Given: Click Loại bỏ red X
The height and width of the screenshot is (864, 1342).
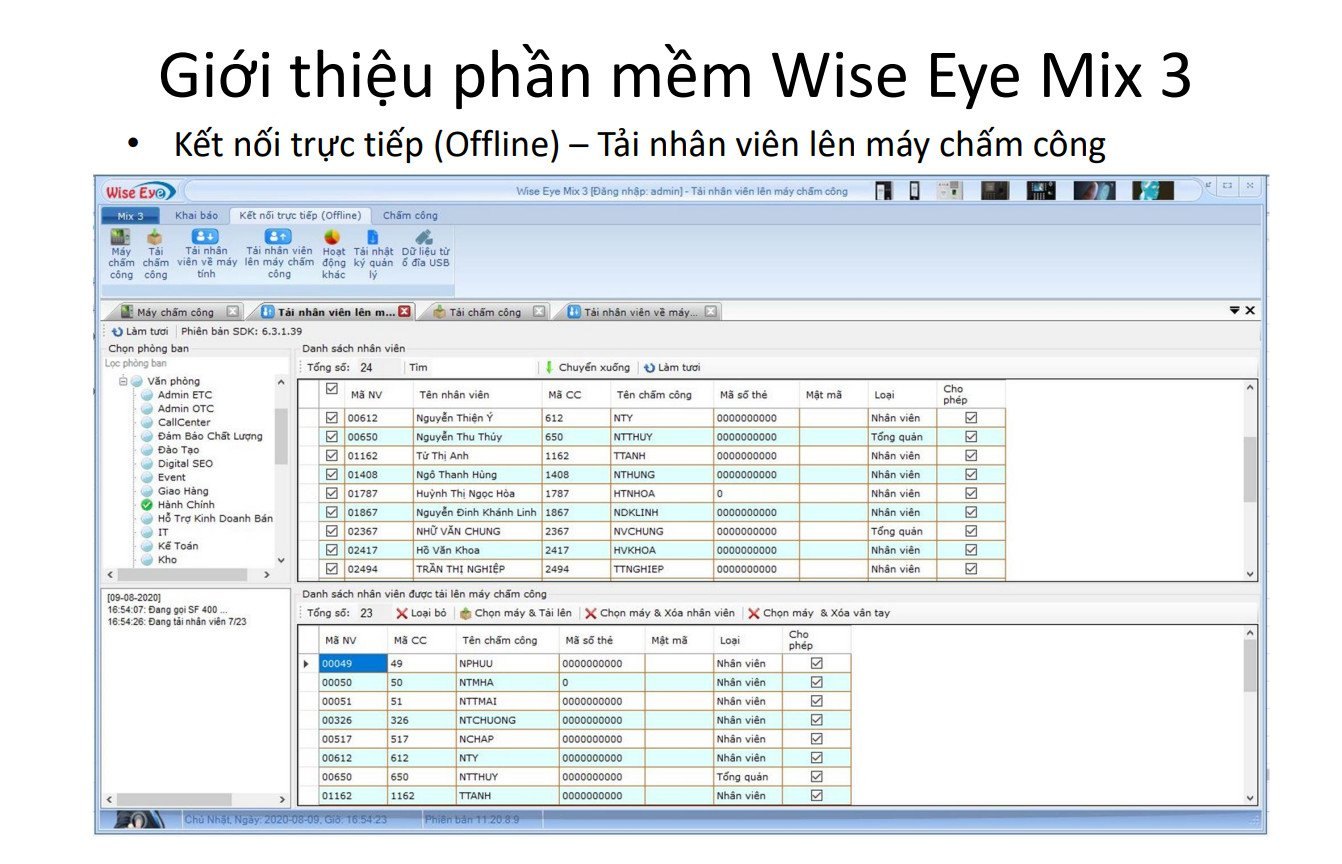Looking at the screenshot, I should (x=421, y=613).
